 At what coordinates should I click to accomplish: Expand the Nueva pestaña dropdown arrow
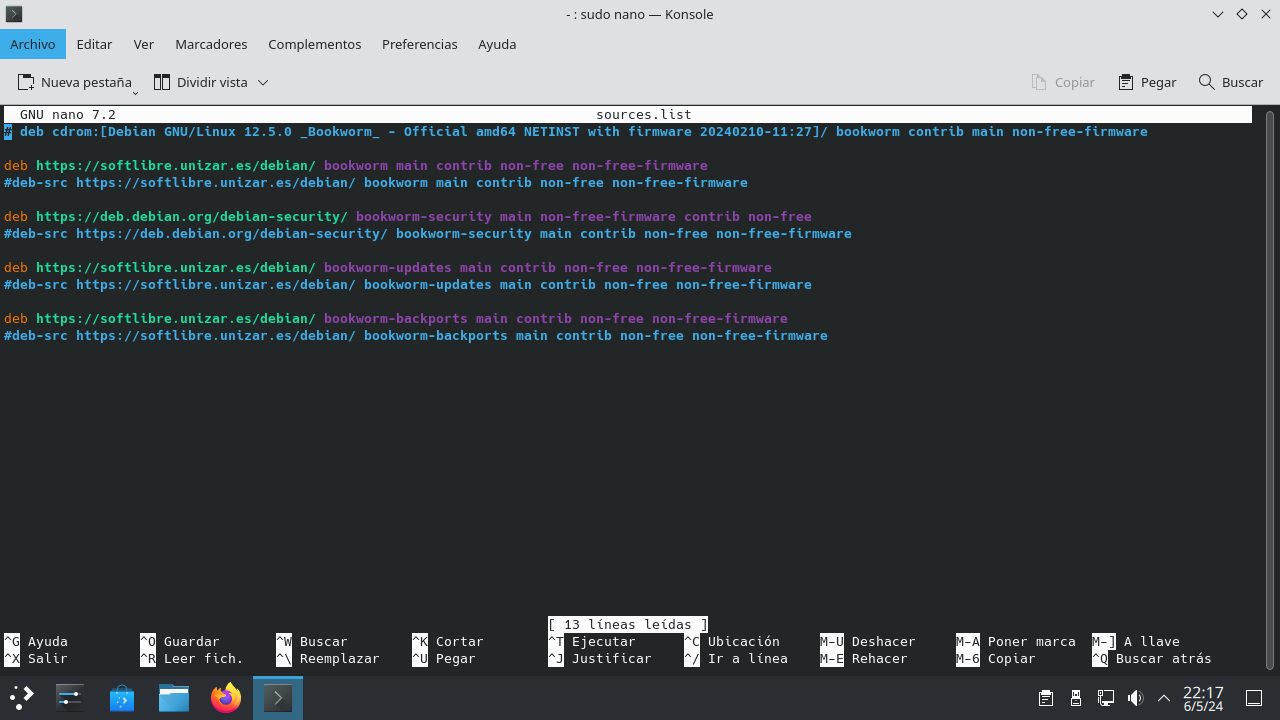[136, 92]
